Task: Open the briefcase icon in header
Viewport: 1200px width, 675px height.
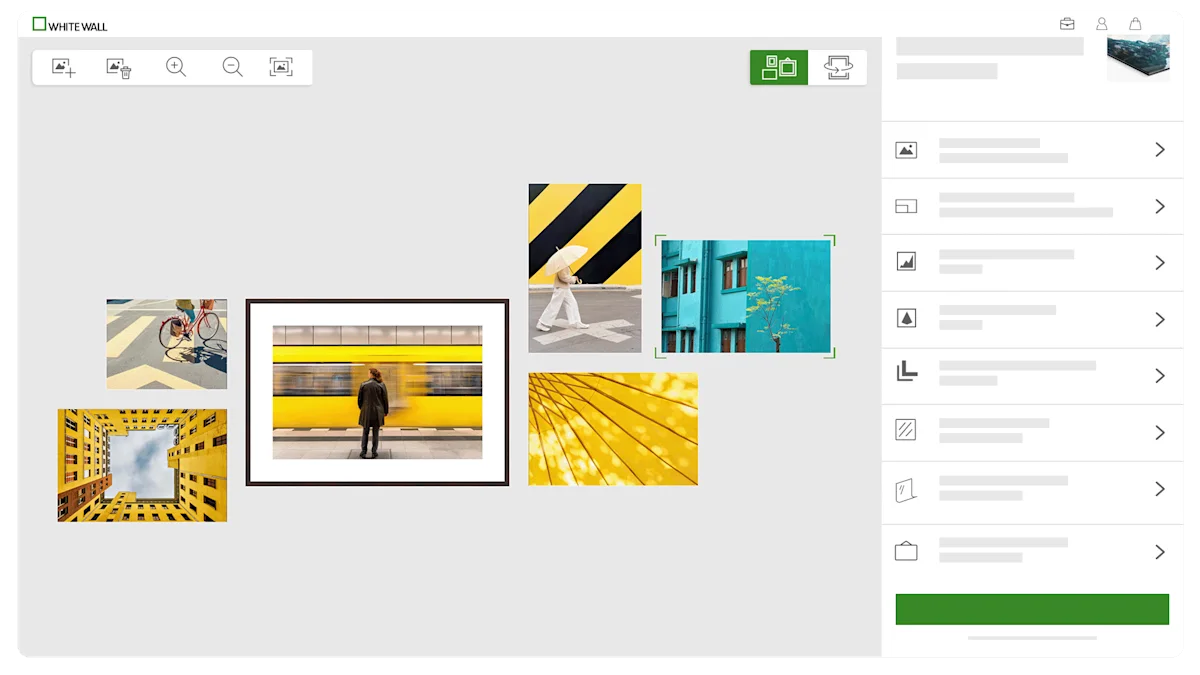Action: point(1067,24)
